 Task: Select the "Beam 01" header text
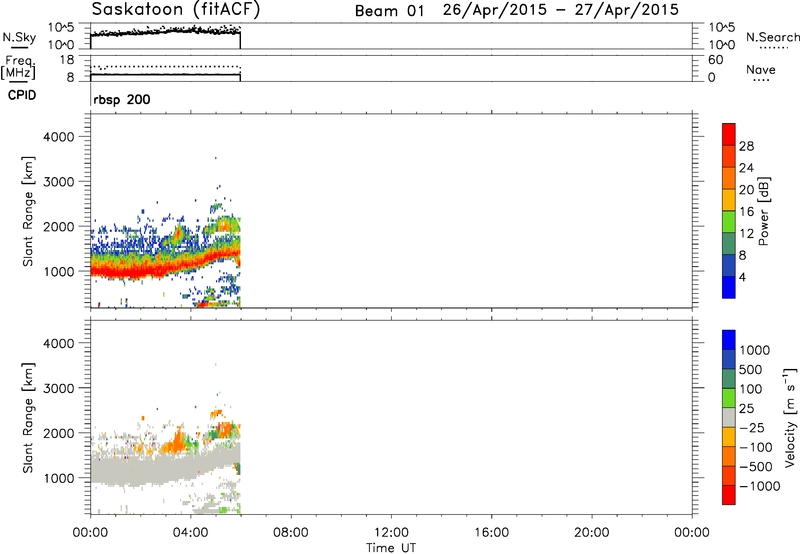point(389,11)
